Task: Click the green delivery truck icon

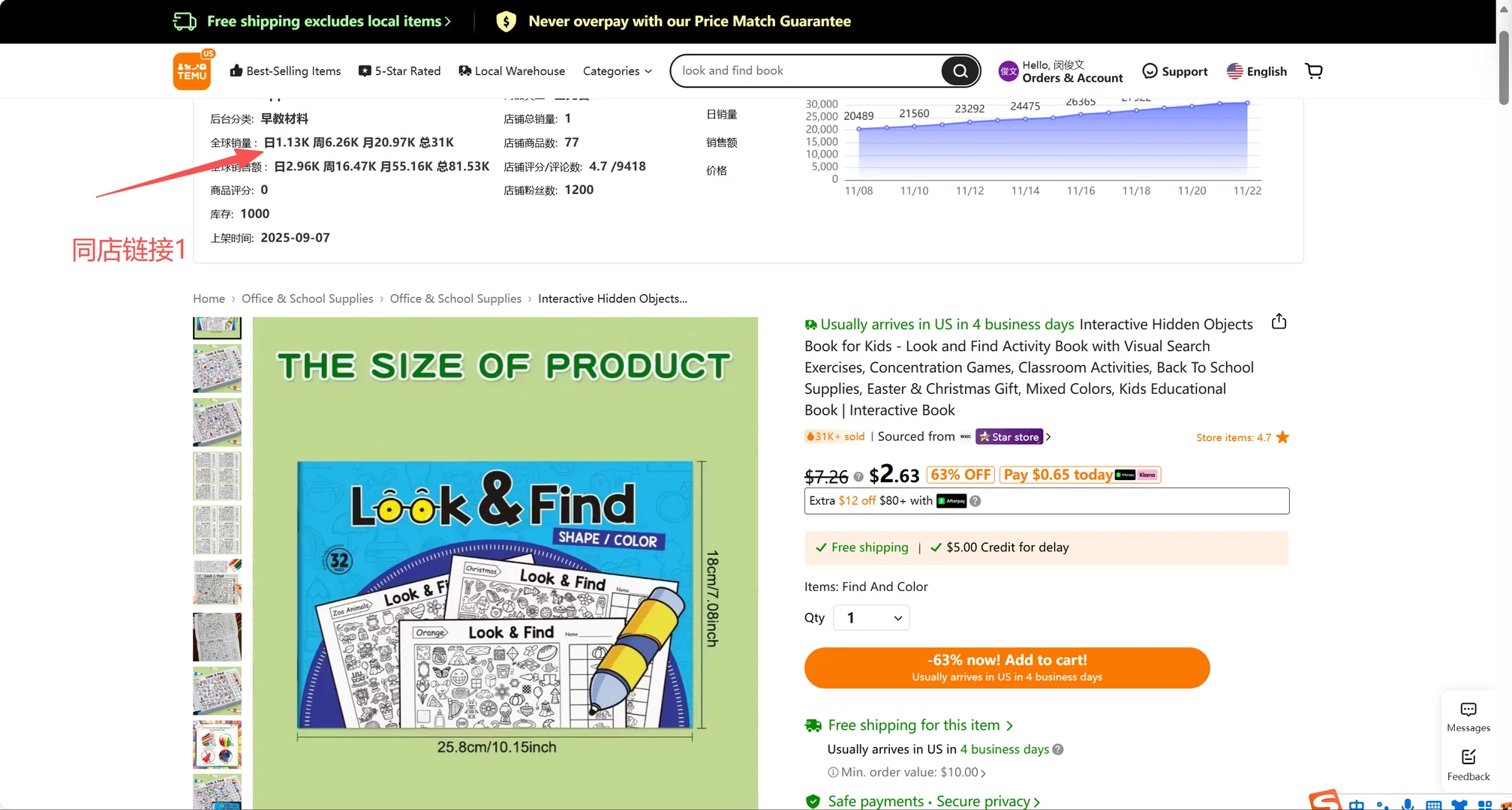Action: pyautogui.click(x=813, y=725)
